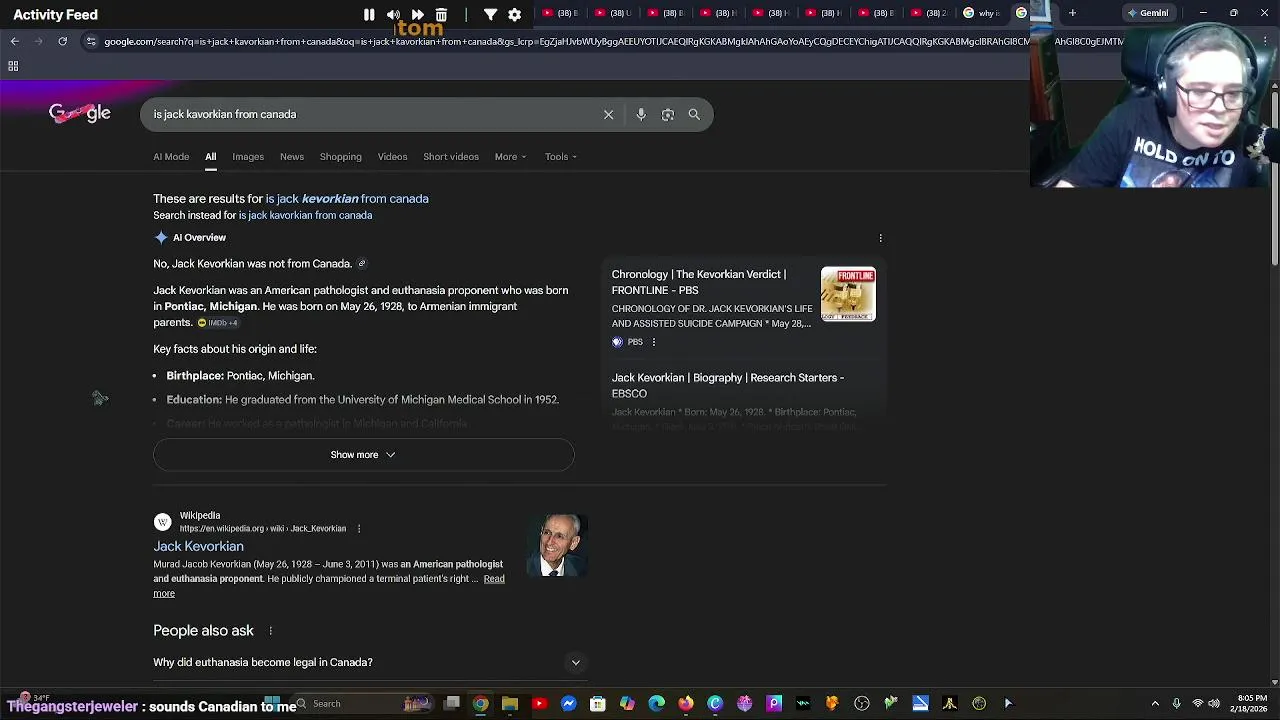The height and width of the screenshot is (720, 1280).
Task: Open the EBSCO Jack Kevorkian biography source
Action: [x=728, y=386]
